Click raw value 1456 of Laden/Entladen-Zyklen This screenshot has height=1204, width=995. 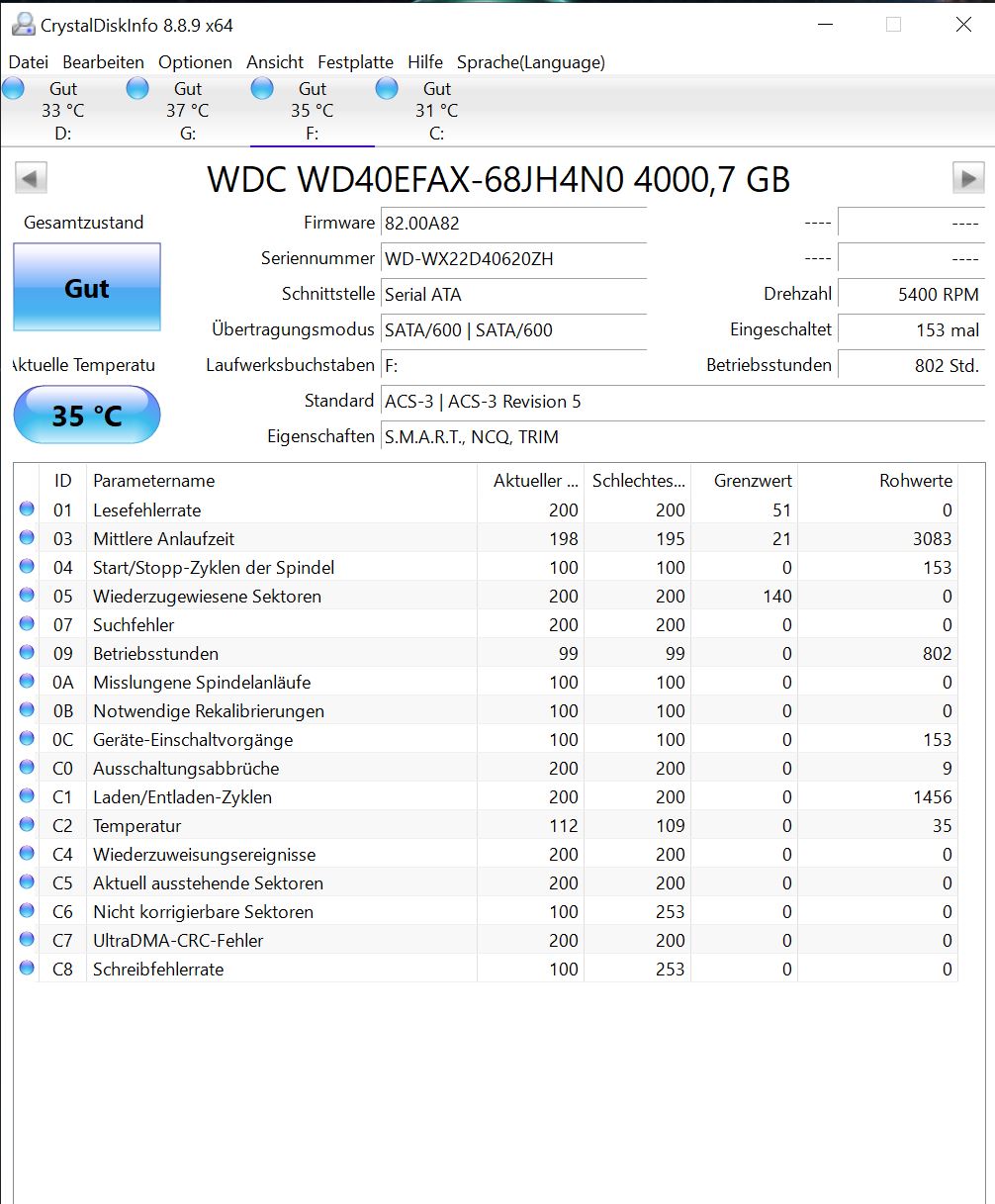pos(933,797)
